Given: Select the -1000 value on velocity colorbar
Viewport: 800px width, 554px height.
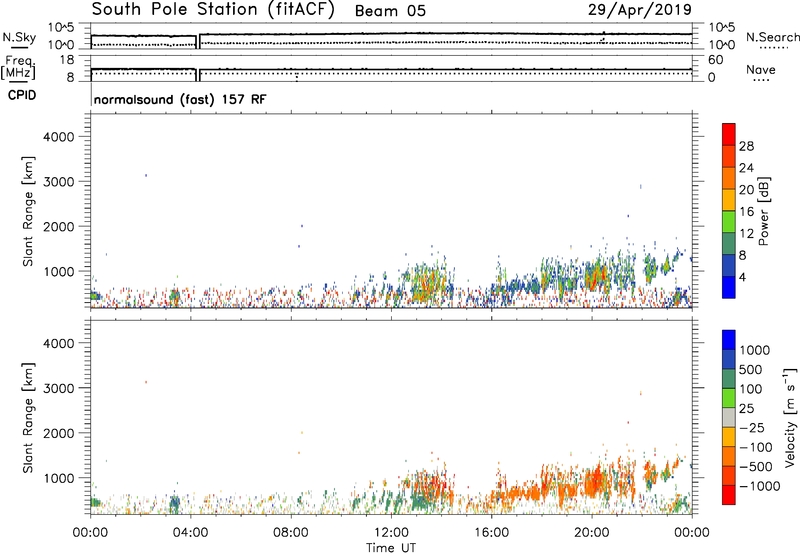Looking at the screenshot, I should coord(760,486).
